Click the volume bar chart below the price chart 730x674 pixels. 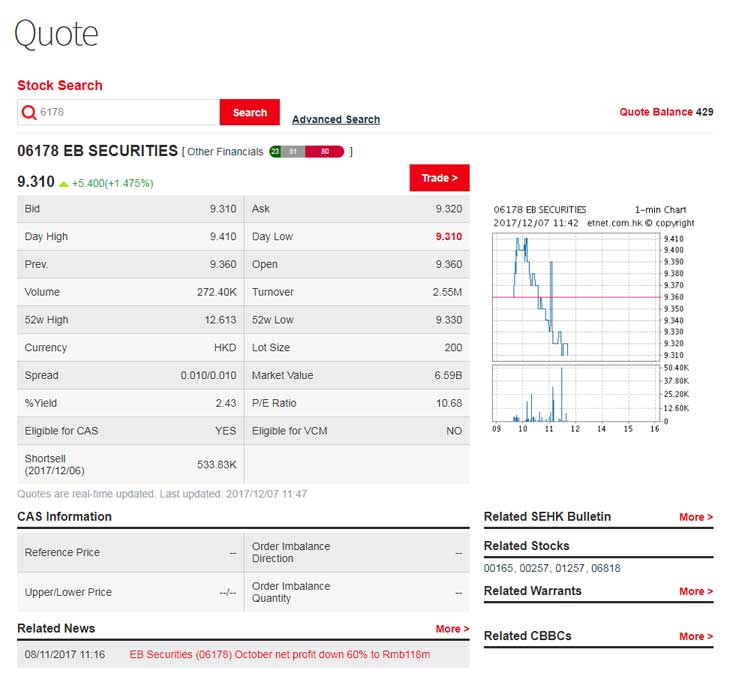(576, 393)
